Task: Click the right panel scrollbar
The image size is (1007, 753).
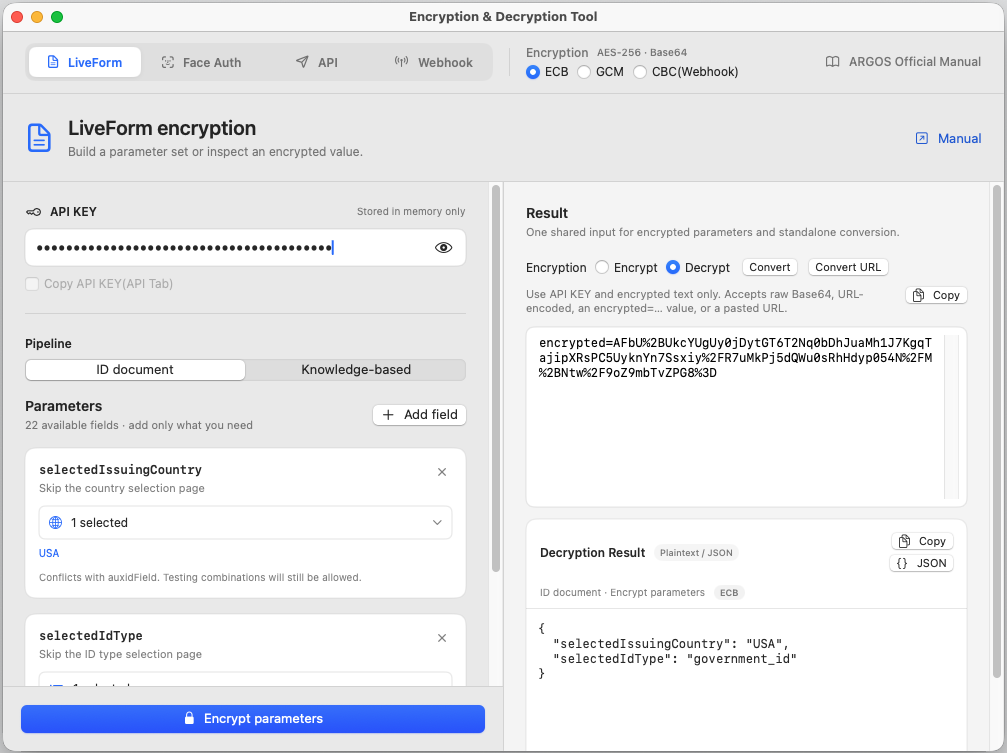Action: 997,430
